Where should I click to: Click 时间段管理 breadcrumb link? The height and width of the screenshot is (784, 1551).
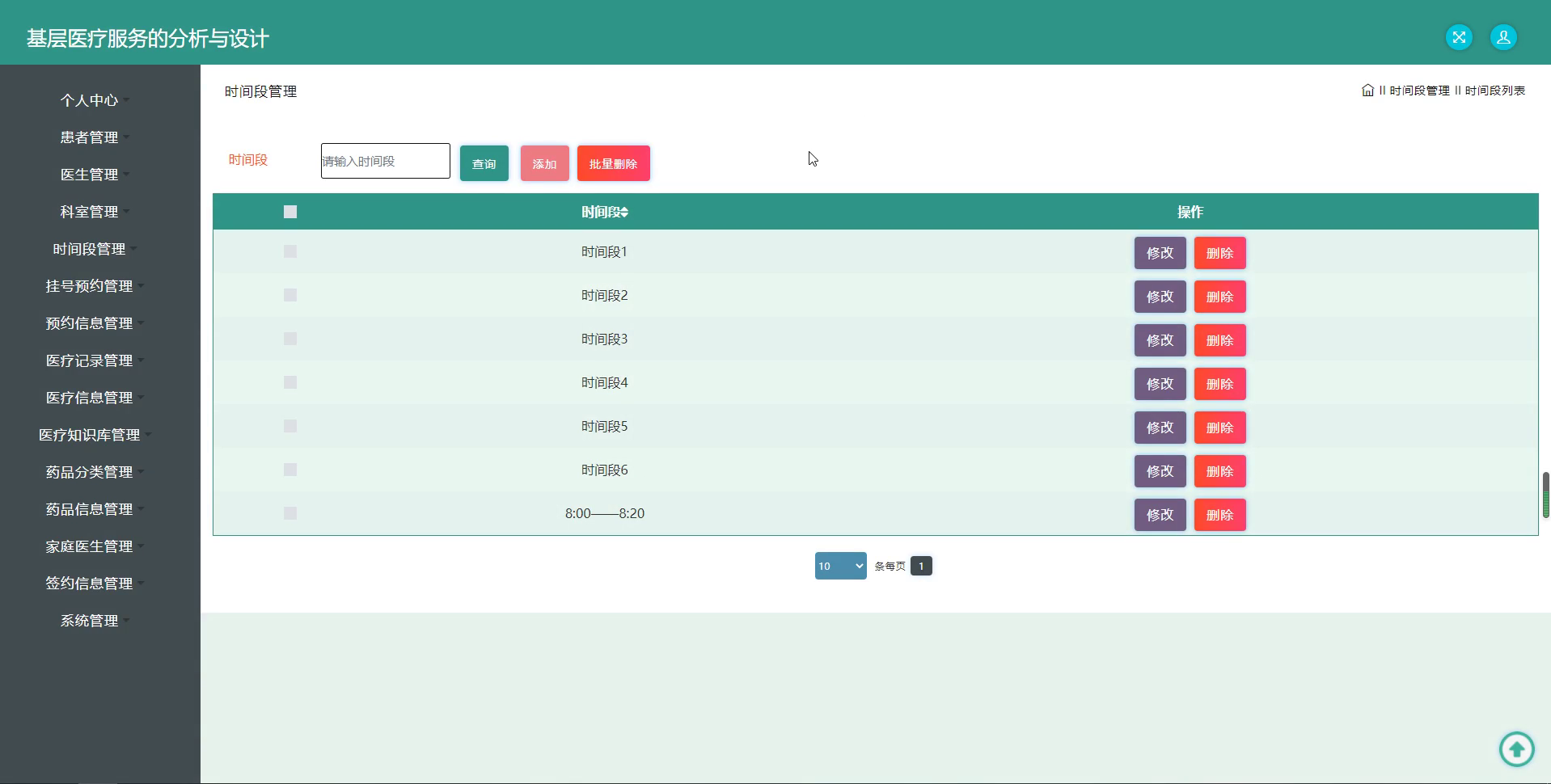pos(1419,91)
